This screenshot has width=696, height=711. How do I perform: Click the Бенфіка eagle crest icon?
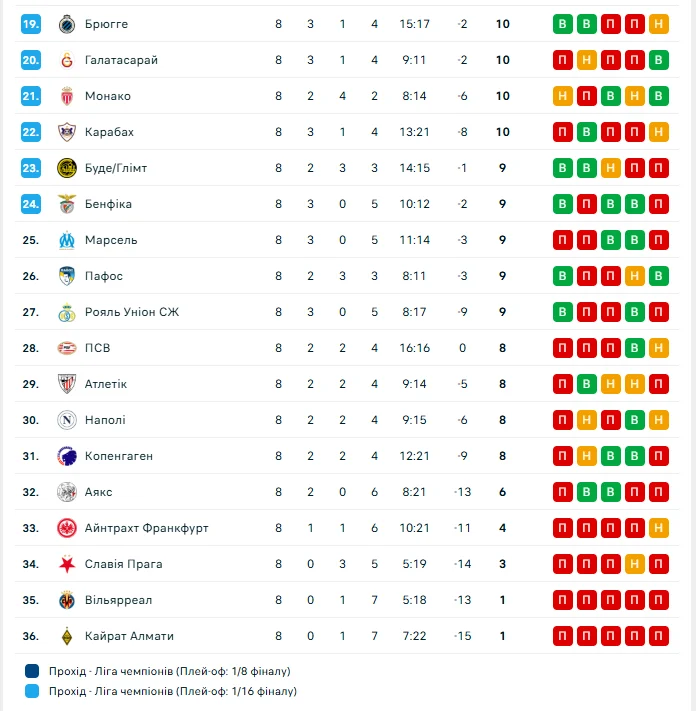coord(67,204)
